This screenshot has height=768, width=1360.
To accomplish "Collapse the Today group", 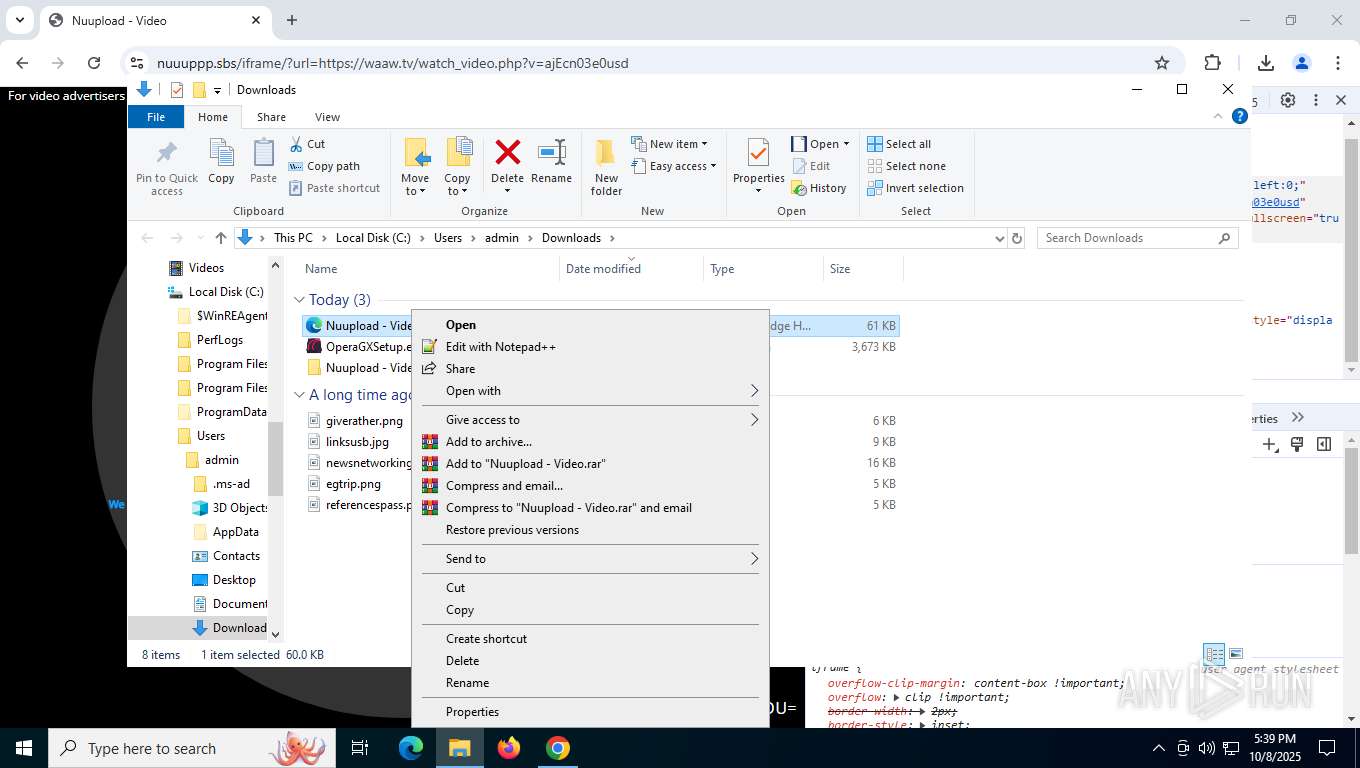I will coord(299,300).
